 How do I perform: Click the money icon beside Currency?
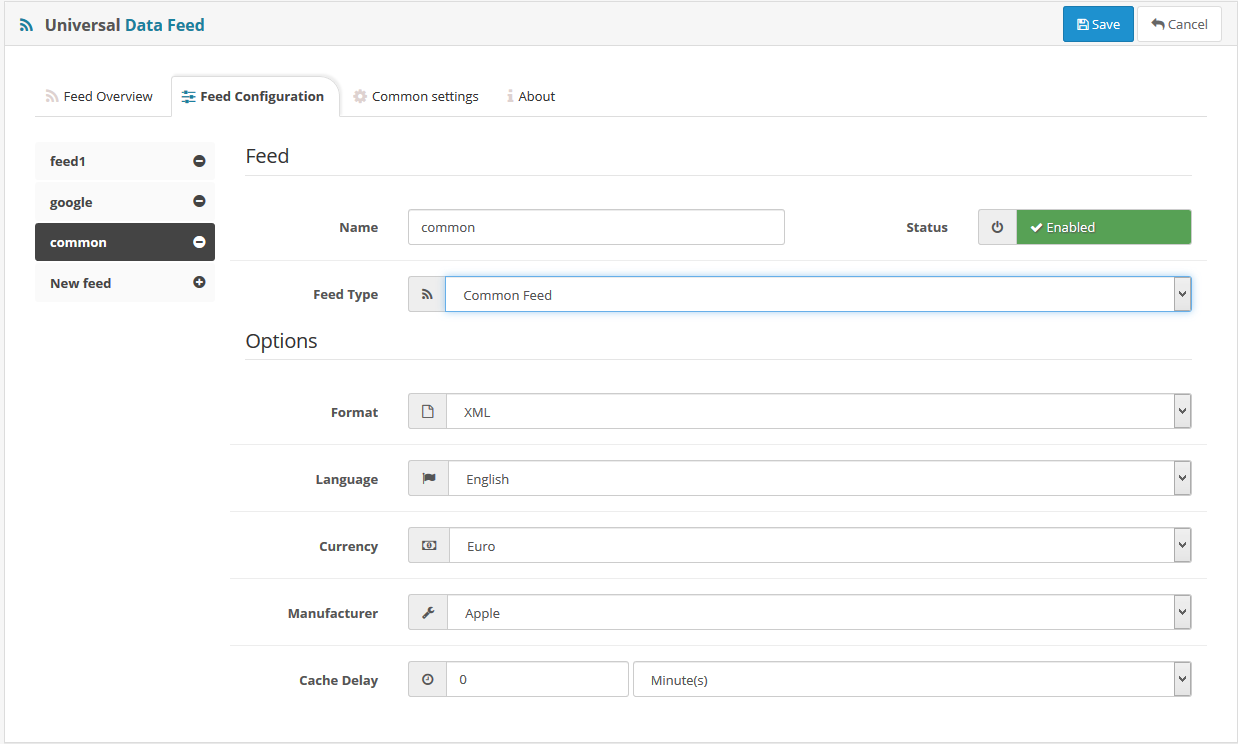click(429, 545)
